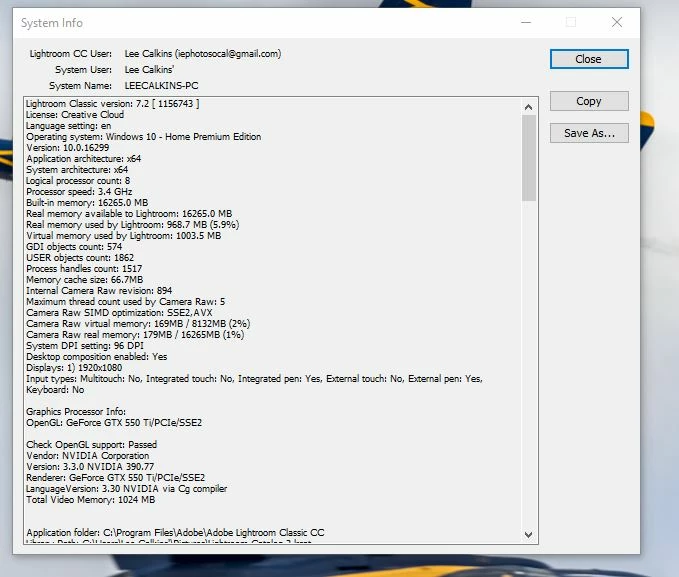This screenshot has width=679, height=577.
Task: Click the Real memory available to Lightroom line
Action: point(129,214)
